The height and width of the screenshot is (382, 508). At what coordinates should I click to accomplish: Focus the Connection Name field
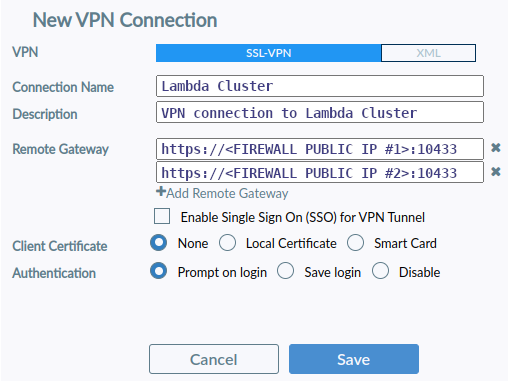coord(320,86)
